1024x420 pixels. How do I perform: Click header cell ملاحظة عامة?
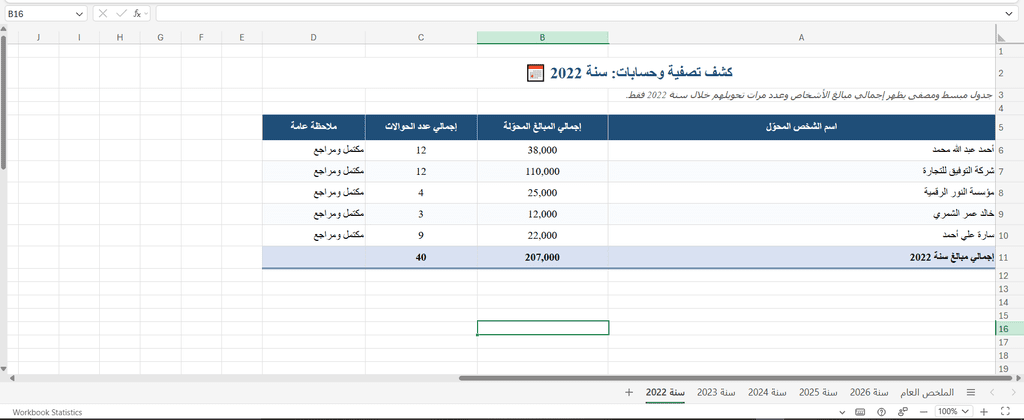(313, 127)
